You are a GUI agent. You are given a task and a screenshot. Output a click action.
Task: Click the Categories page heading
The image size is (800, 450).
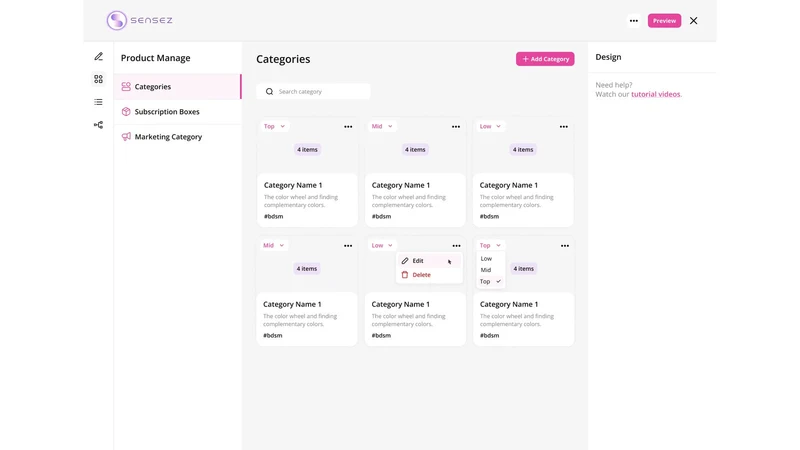click(283, 59)
